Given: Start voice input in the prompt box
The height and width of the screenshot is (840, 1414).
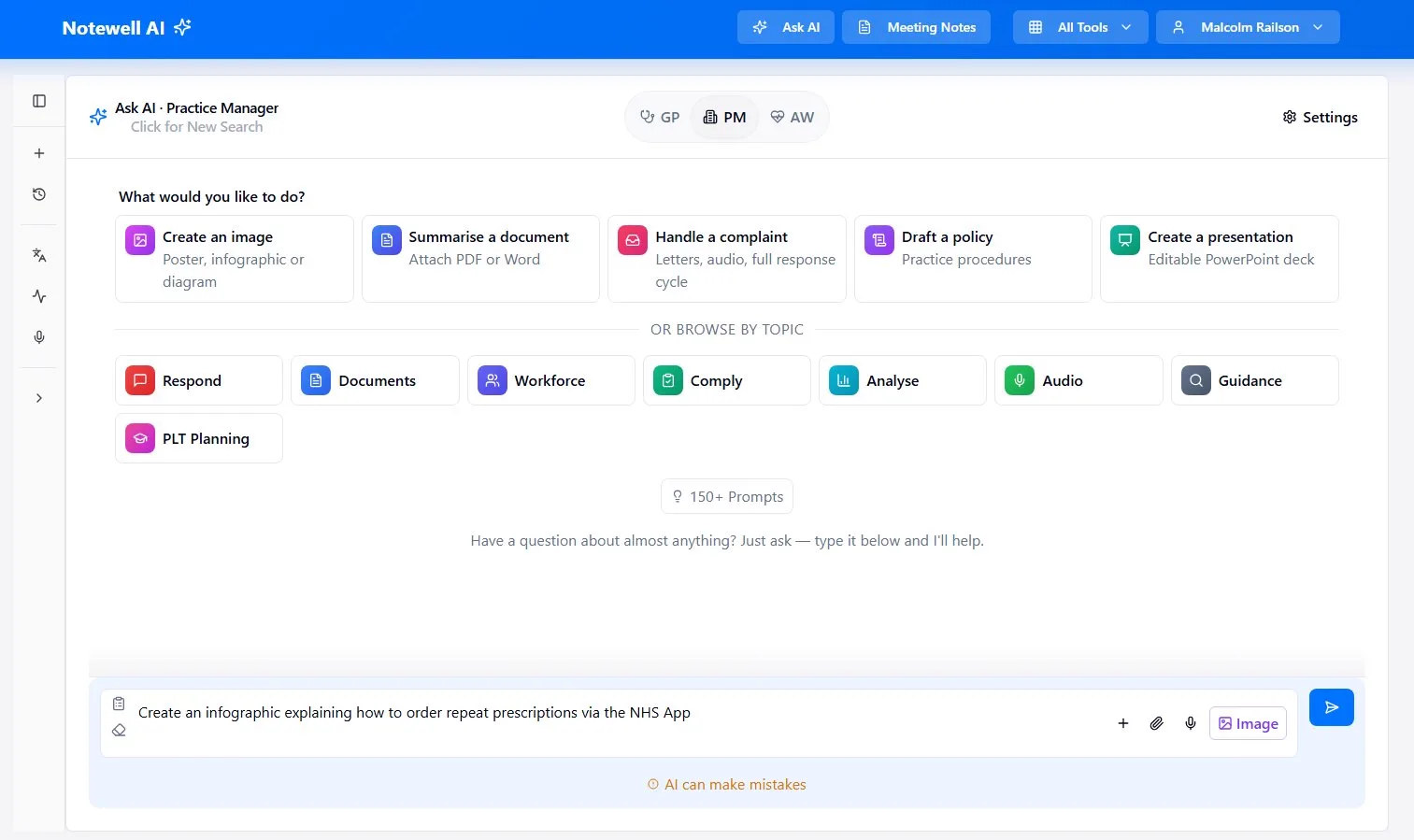Looking at the screenshot, I should 1191,723.
